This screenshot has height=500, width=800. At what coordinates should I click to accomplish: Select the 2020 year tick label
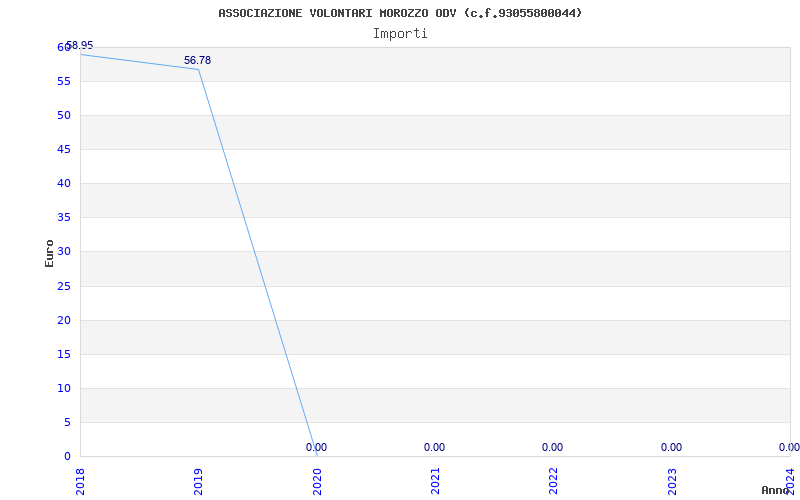pos(317,482)
